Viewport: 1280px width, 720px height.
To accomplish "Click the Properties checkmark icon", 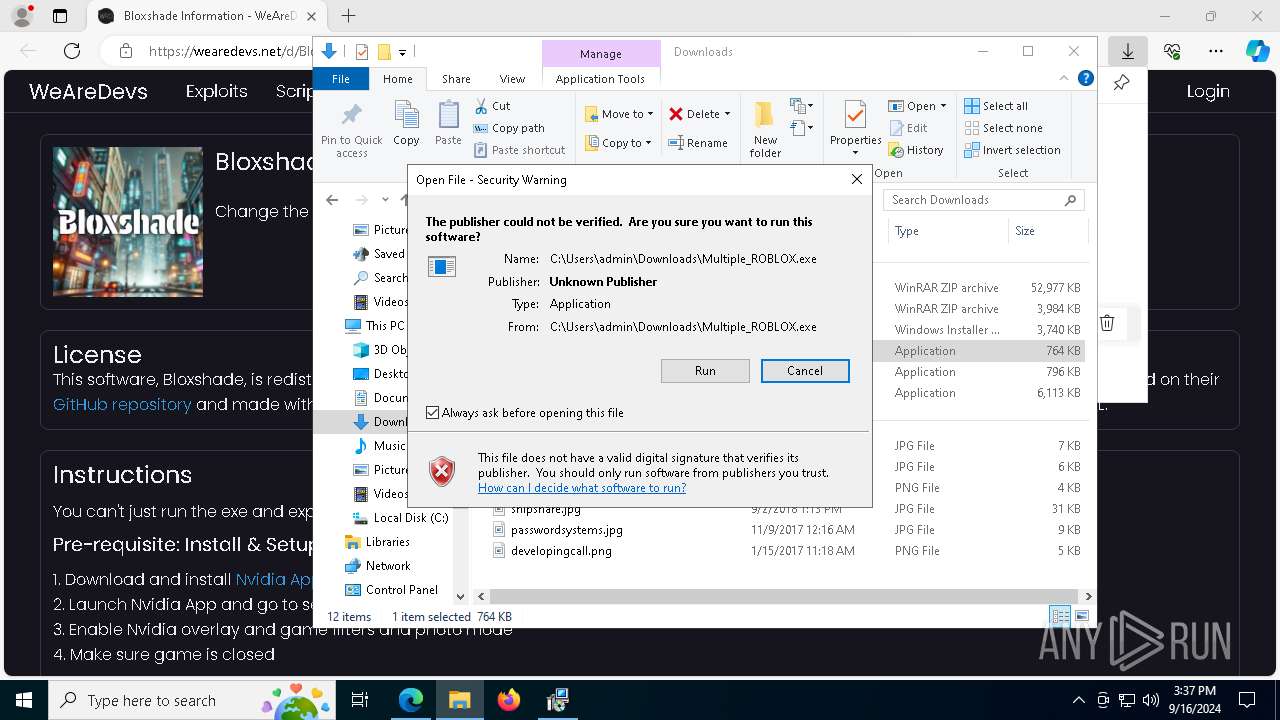I will tap(855, 115).
